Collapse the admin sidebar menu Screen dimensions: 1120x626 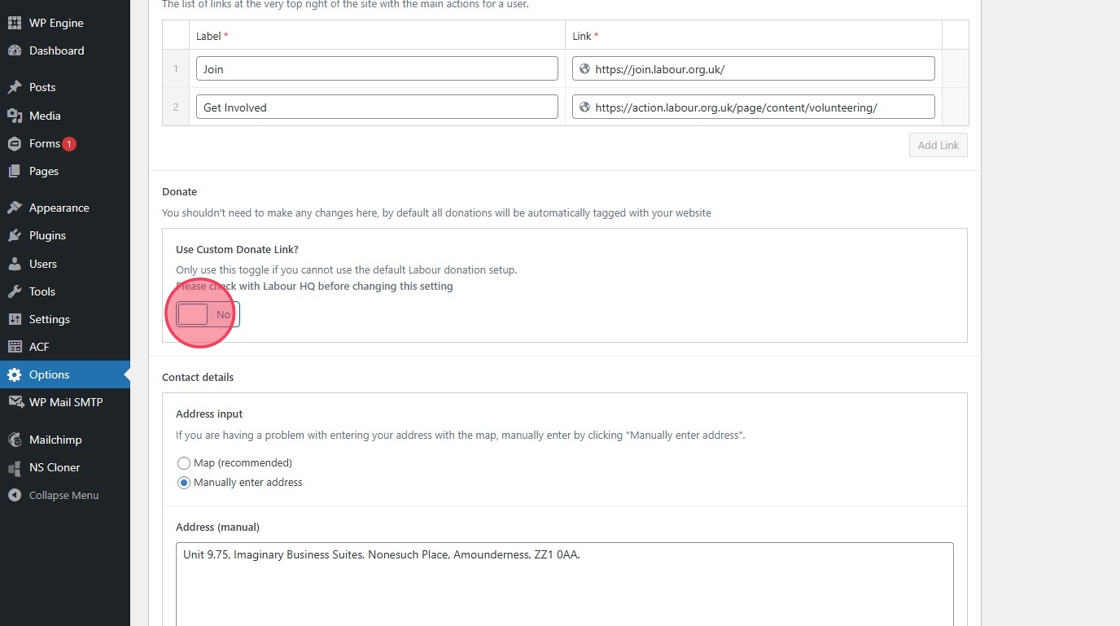(63, 496)
